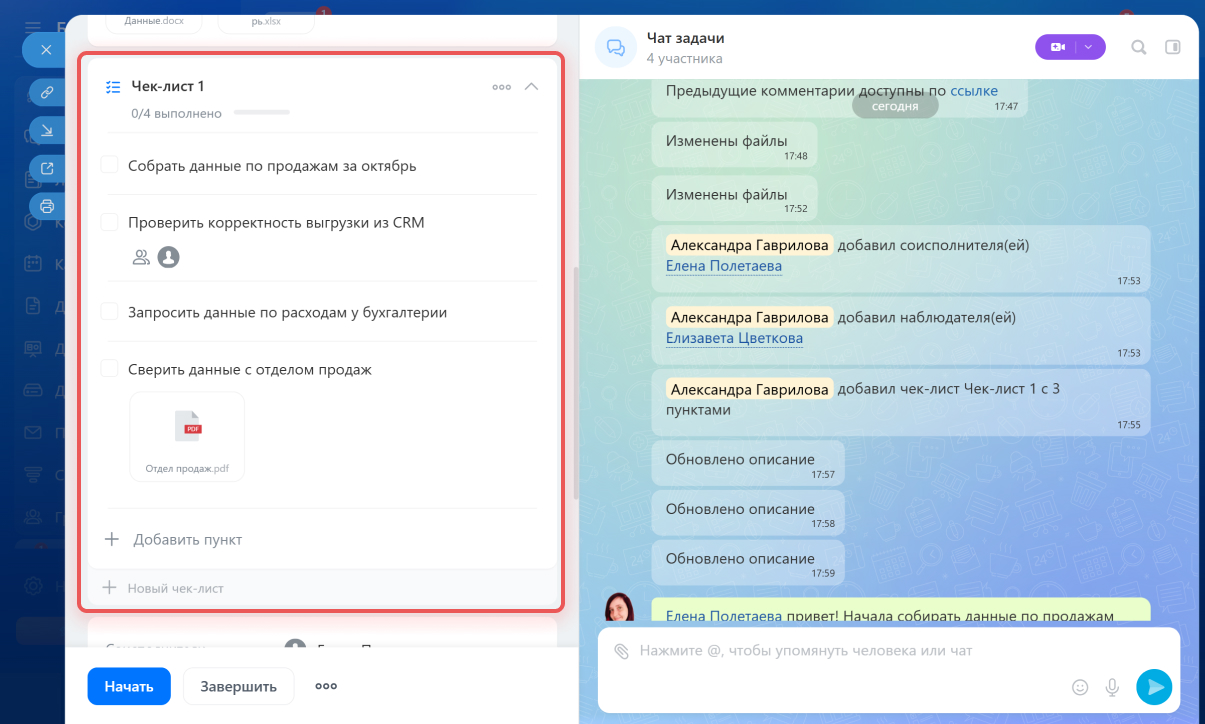Toggle the chat sidebar panel icon

[x=1173, y=47]
